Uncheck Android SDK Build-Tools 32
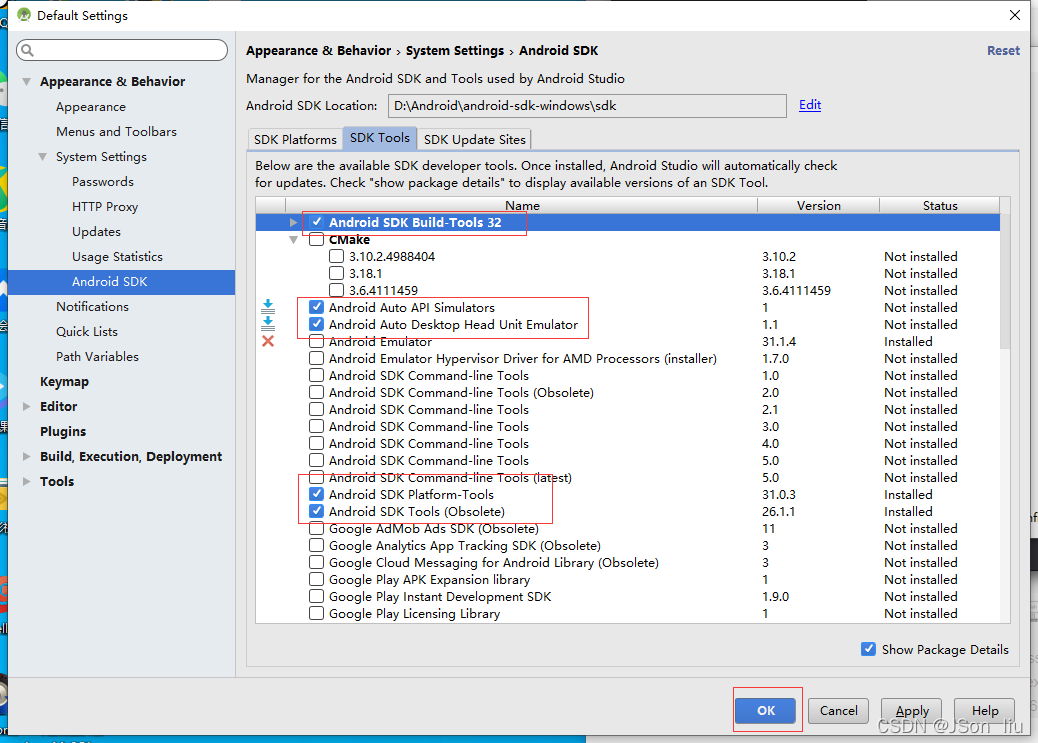The height and width of the screenshot is (743, 1038). tap(317, 222)
